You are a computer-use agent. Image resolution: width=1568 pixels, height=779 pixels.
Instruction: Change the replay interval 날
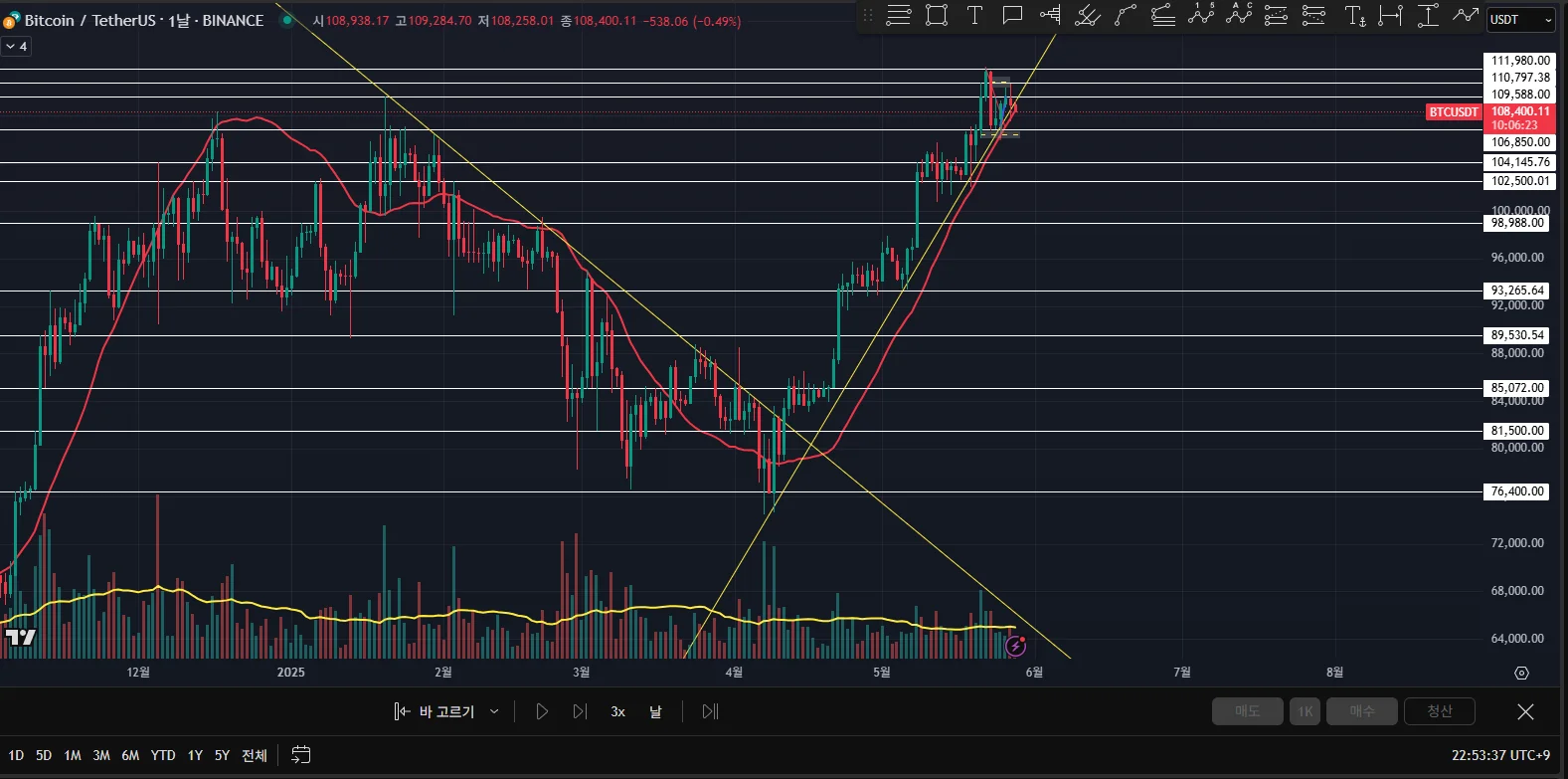[x=655, y=711]
